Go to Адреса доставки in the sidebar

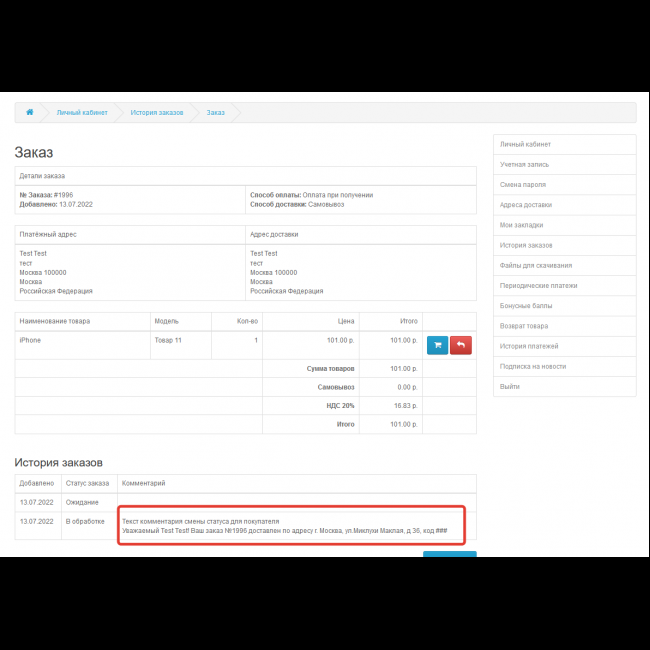pyautogui.click(x=525, y=205)
